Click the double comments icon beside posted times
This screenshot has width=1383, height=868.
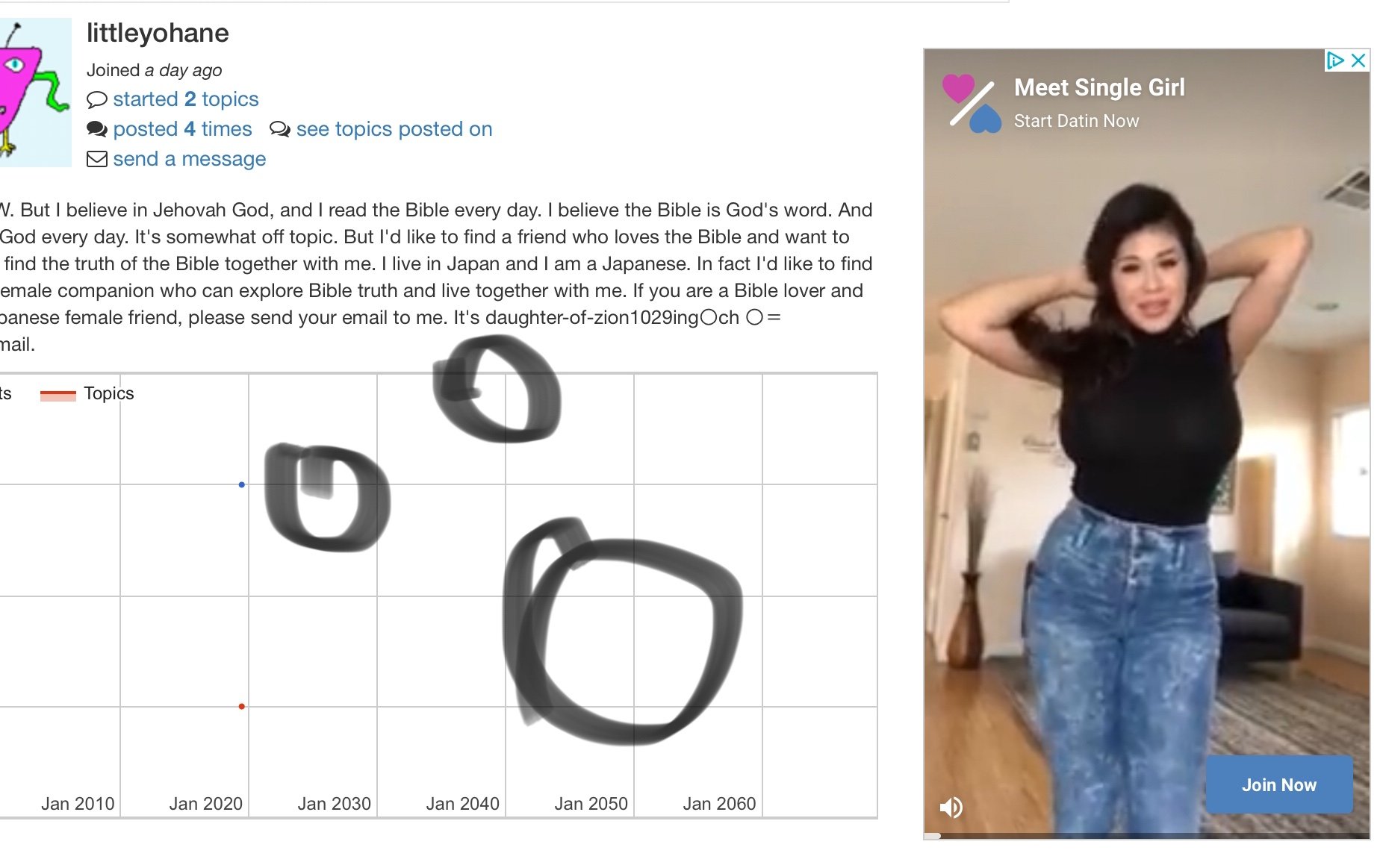coord(96,129)
